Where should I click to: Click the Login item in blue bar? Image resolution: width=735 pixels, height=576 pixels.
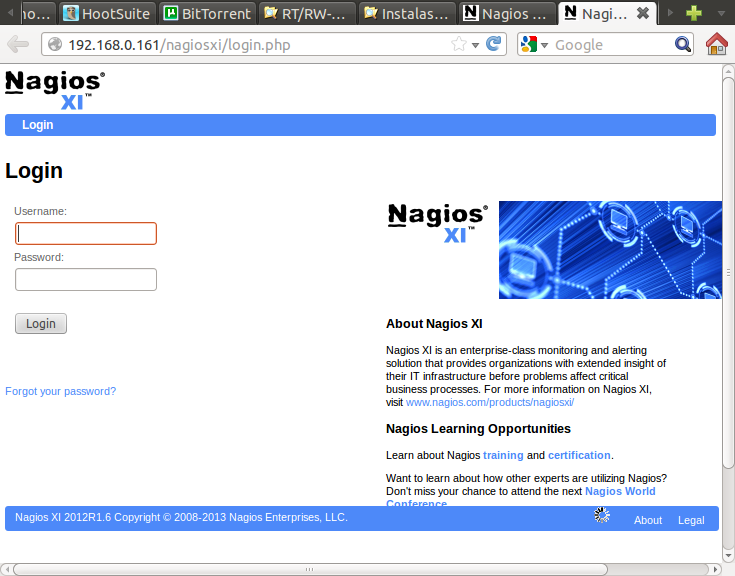click(38, 125)
